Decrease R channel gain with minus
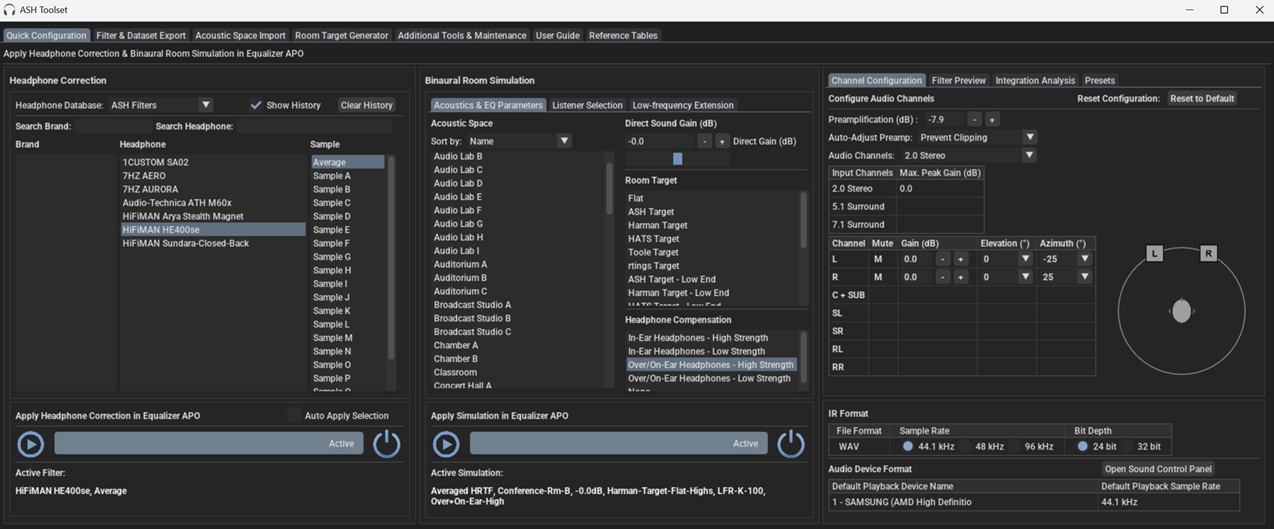1274x529 pixels. (942, 277)
